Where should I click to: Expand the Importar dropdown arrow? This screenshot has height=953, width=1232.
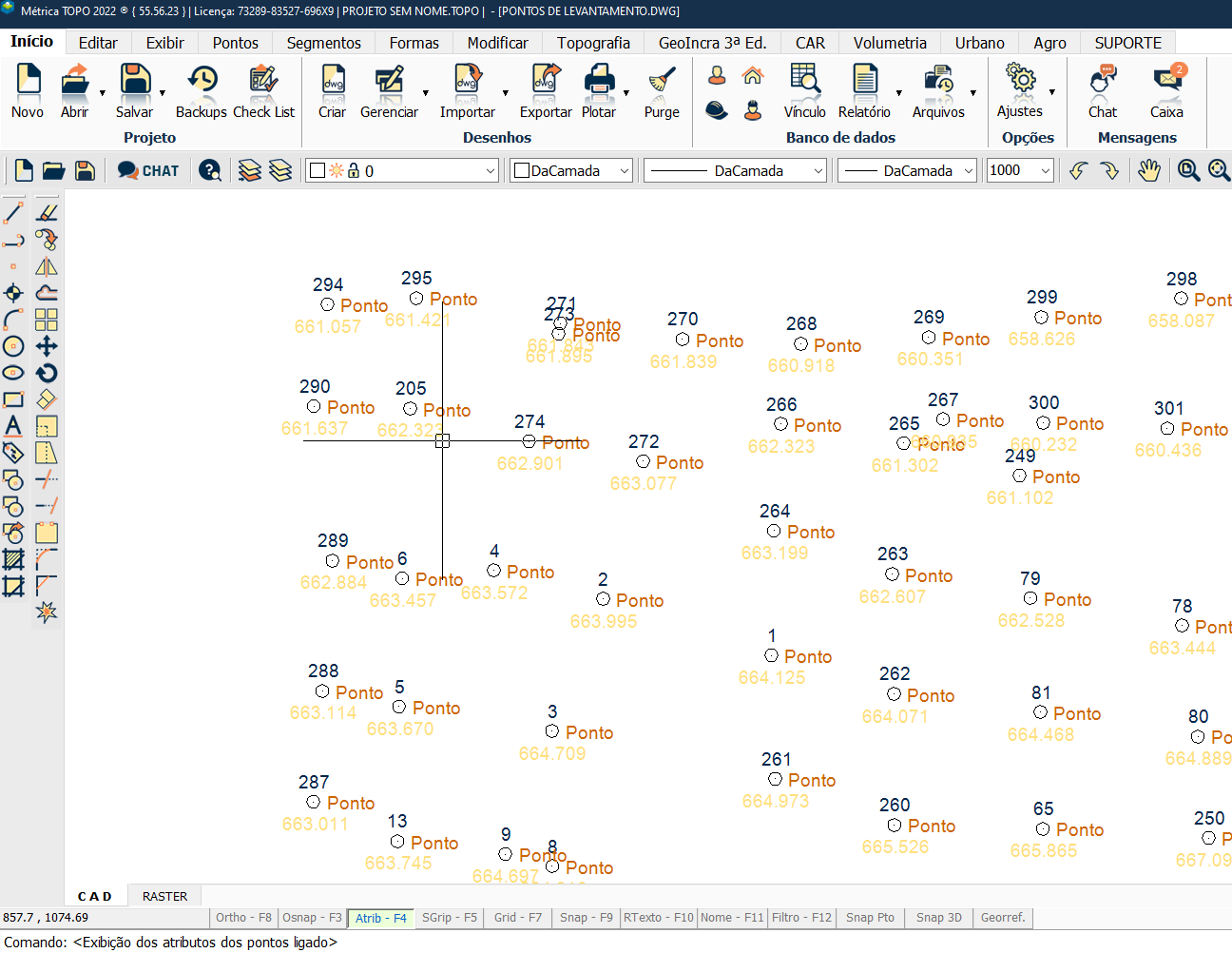[x=506, y=93]
